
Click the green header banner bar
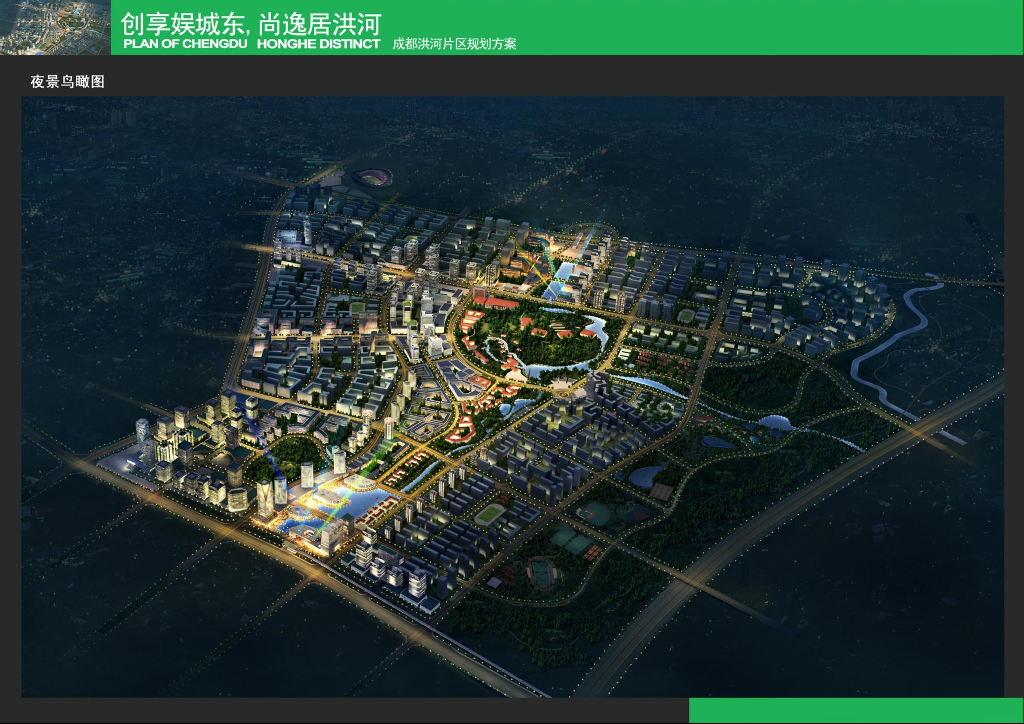[568, 27]
